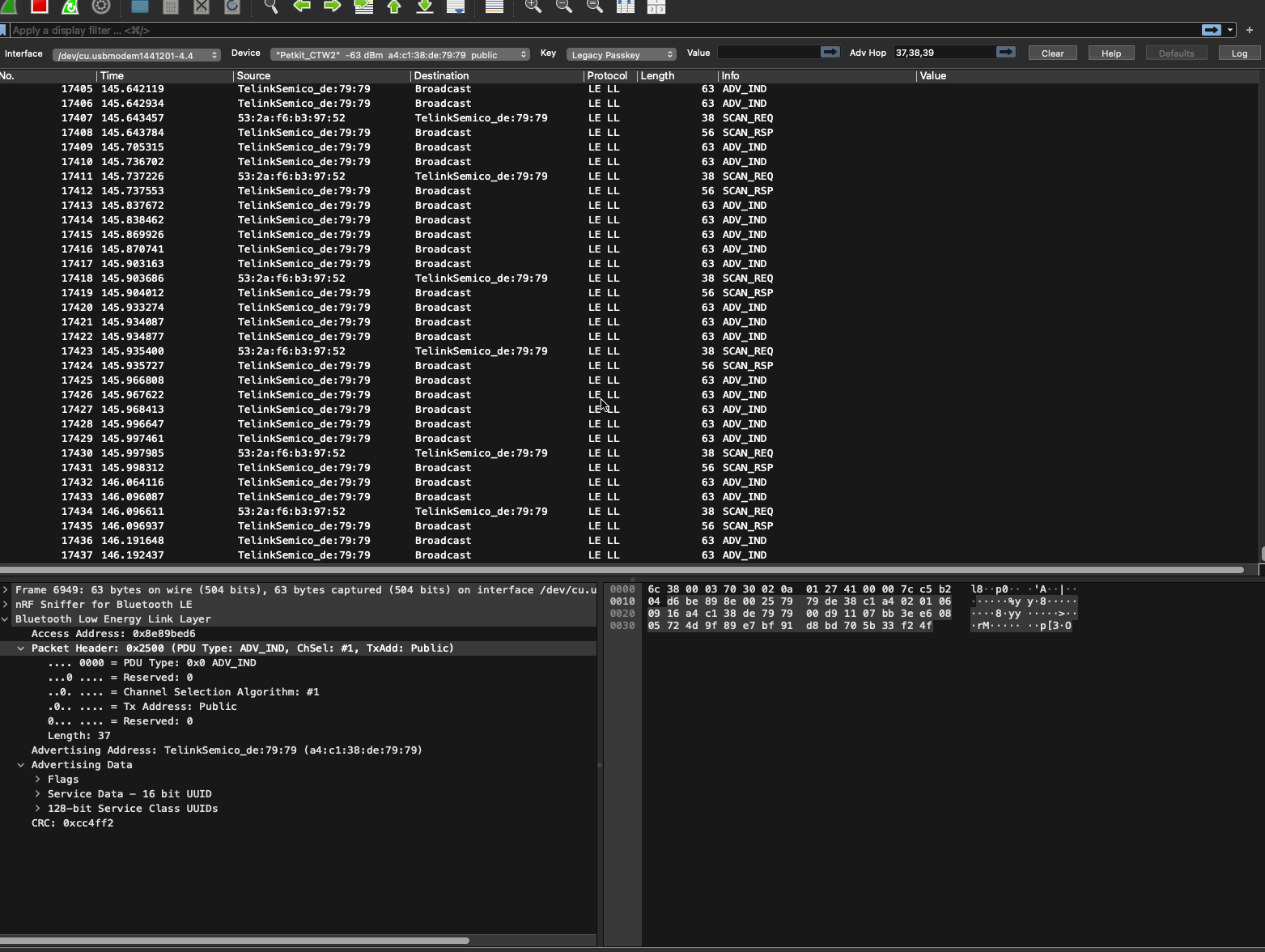
Task: Click the Log button
Action: (x=1239, y=53)
